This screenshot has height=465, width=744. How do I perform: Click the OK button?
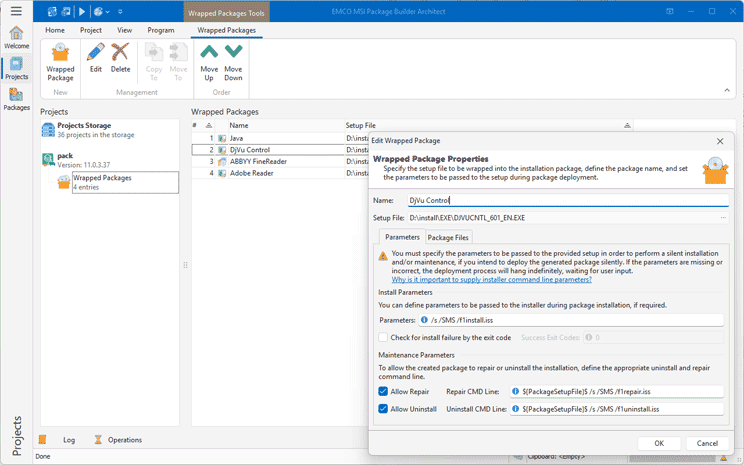pos(659,443)
